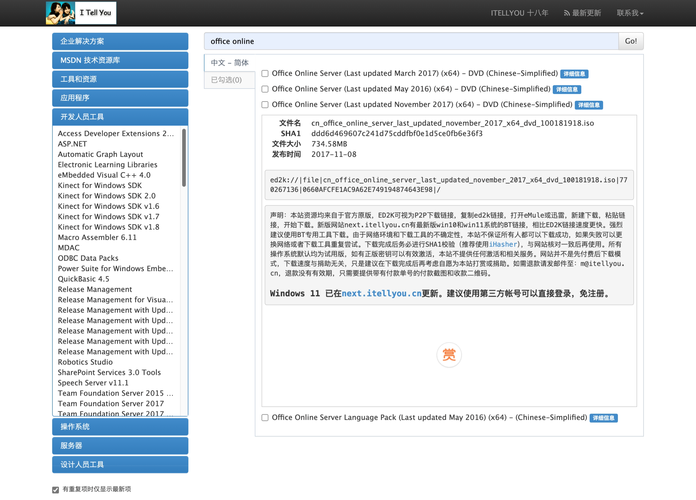Open 详细信息 badge for March 2017 release
The height and width of the screenshot is (500, 696).
[574, 74]
